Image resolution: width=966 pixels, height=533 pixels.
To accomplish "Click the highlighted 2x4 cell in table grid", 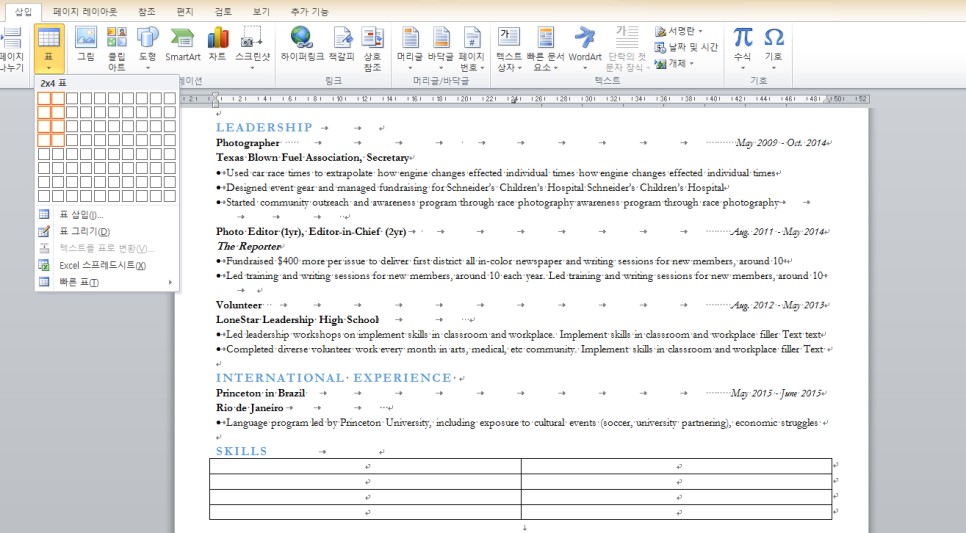I will pyautogui.click(x=58, y=141).
